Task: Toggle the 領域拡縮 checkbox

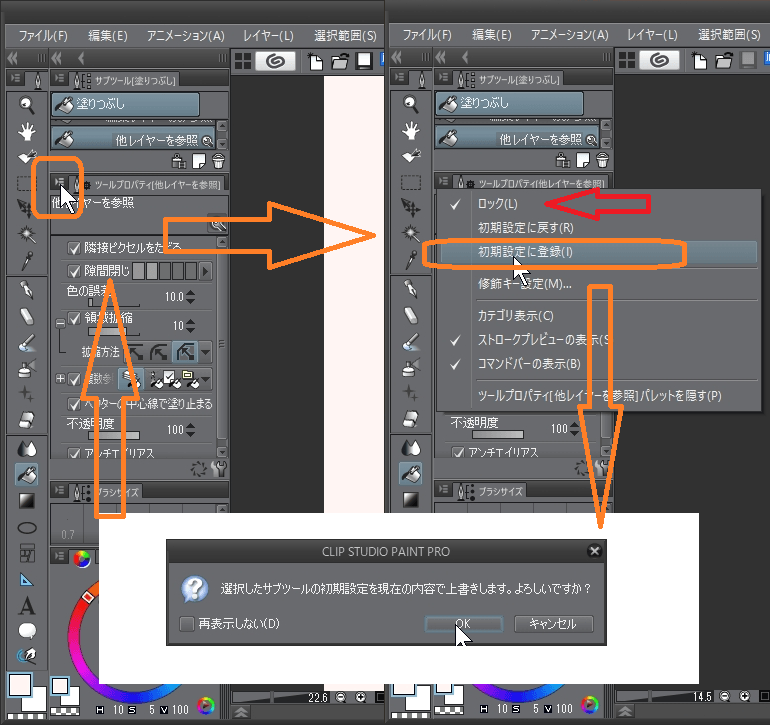Action: (74, 318)
